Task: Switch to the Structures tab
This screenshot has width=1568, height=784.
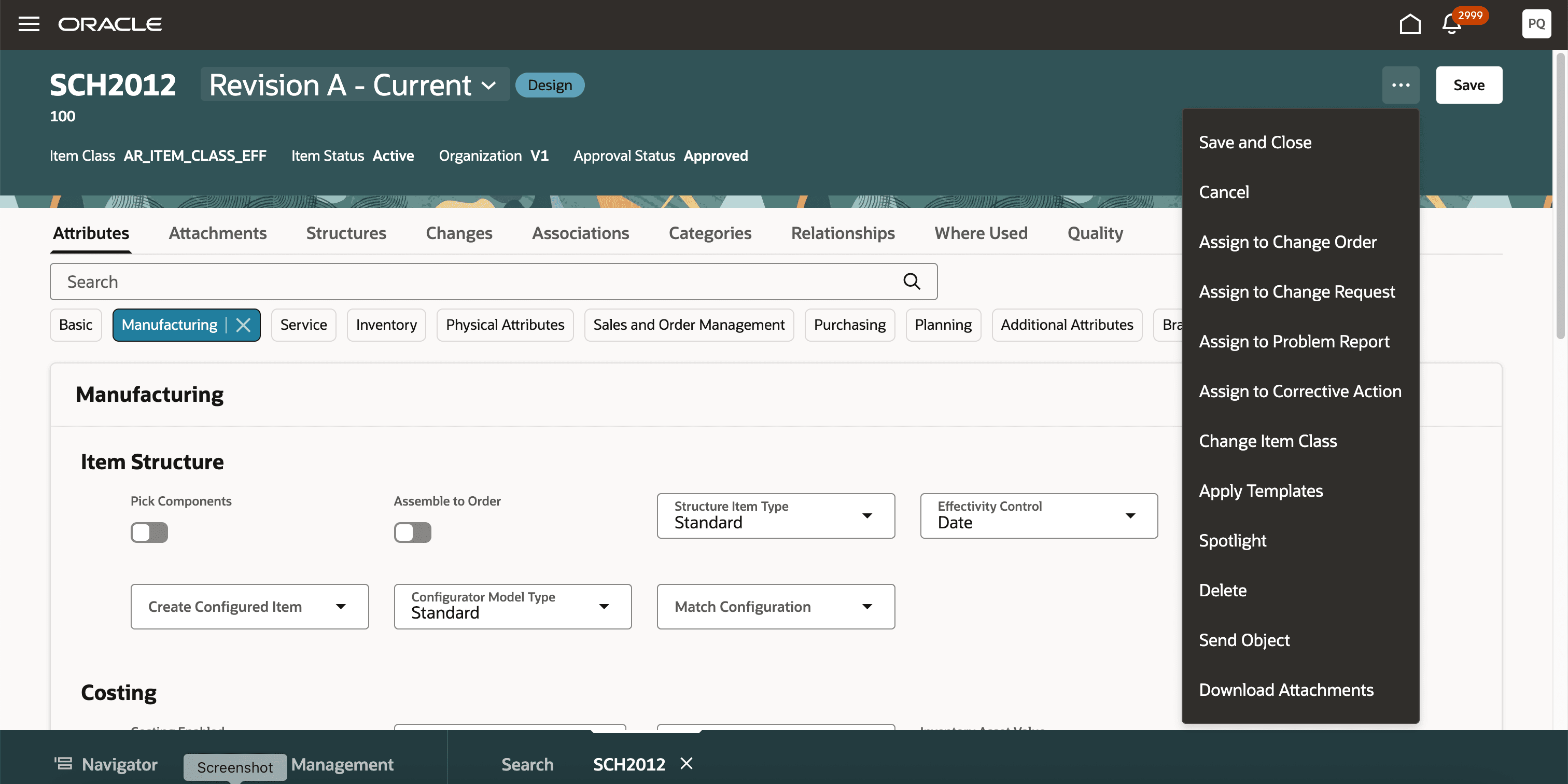Action: [346, 233]
